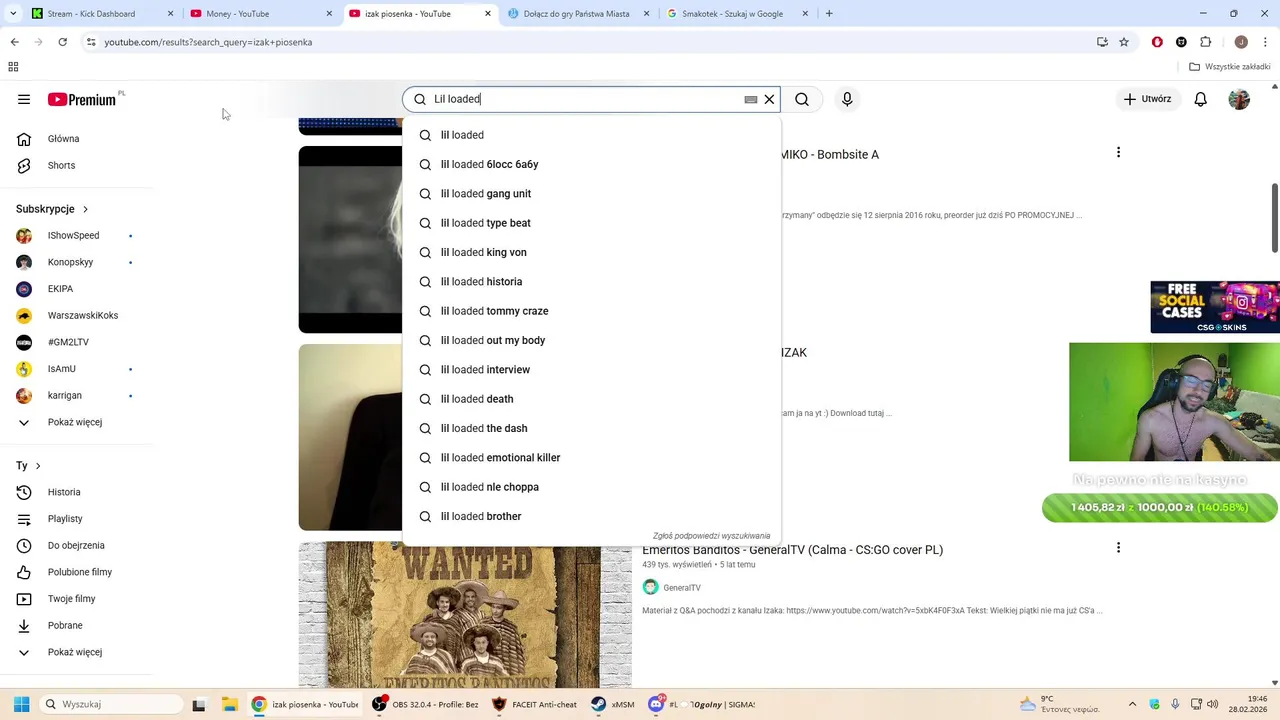Open the Konopskyy subscription channel
Image resolution: width=1280 pixels, height=720 pixels.
pos(76,262)
